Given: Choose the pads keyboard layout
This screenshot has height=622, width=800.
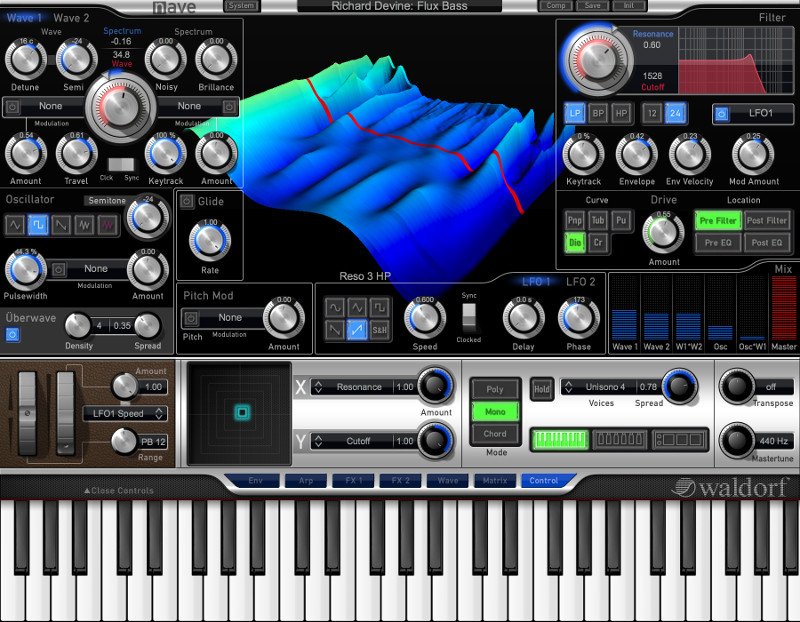Looking at the screenshot, I should [680, 439].
